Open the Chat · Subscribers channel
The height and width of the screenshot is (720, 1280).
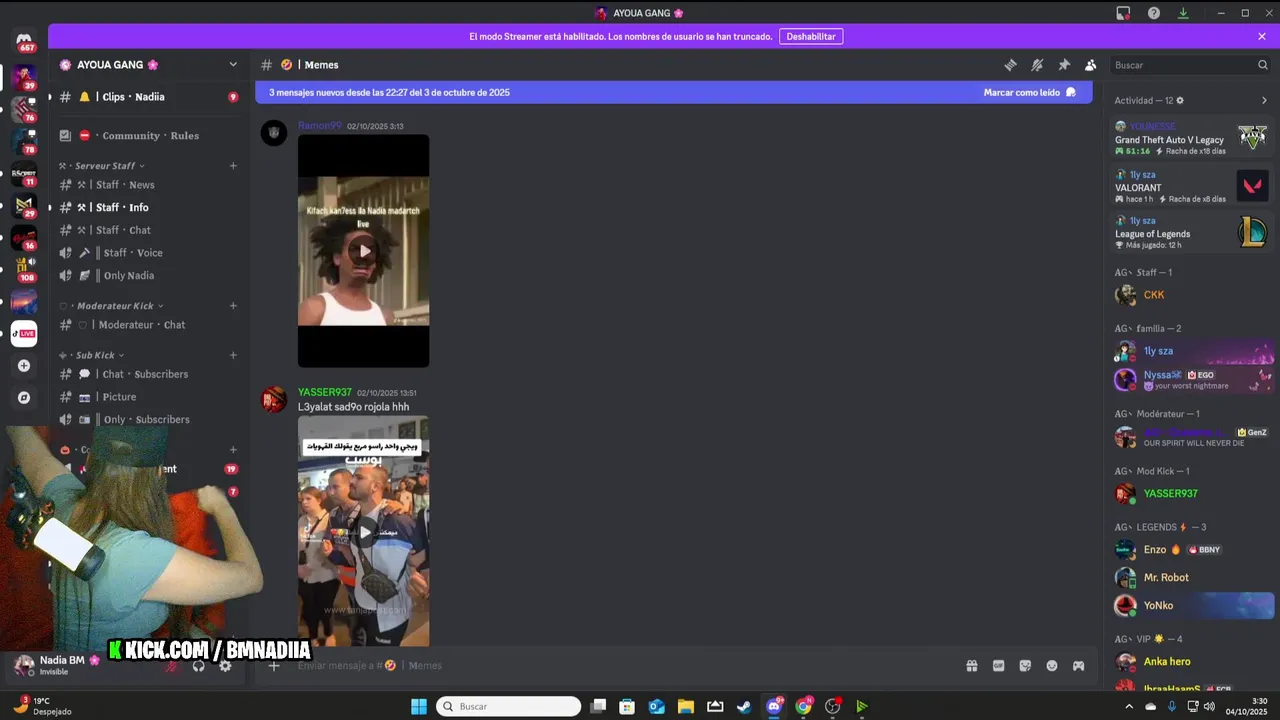149,374
